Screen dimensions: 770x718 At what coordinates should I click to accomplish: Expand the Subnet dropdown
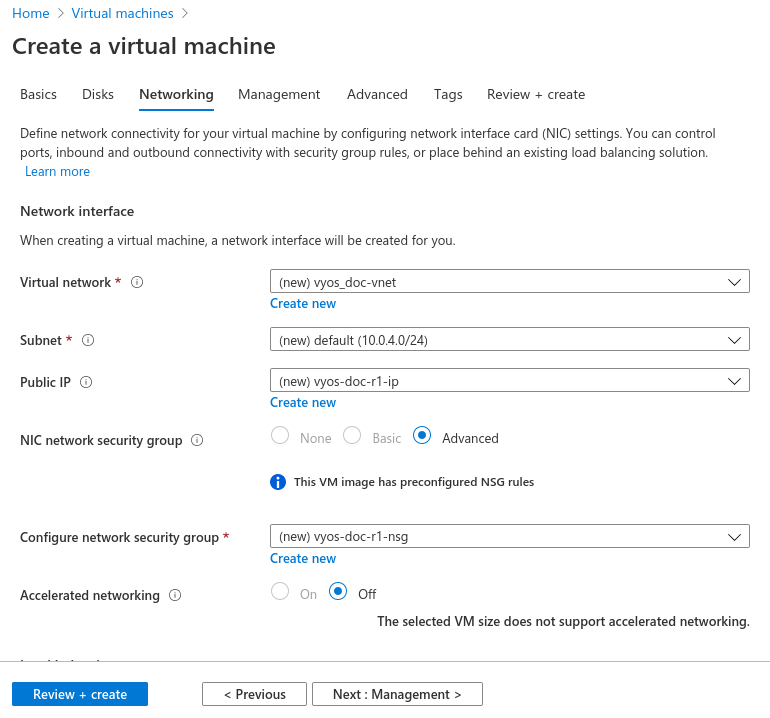[x=509, y=340]
